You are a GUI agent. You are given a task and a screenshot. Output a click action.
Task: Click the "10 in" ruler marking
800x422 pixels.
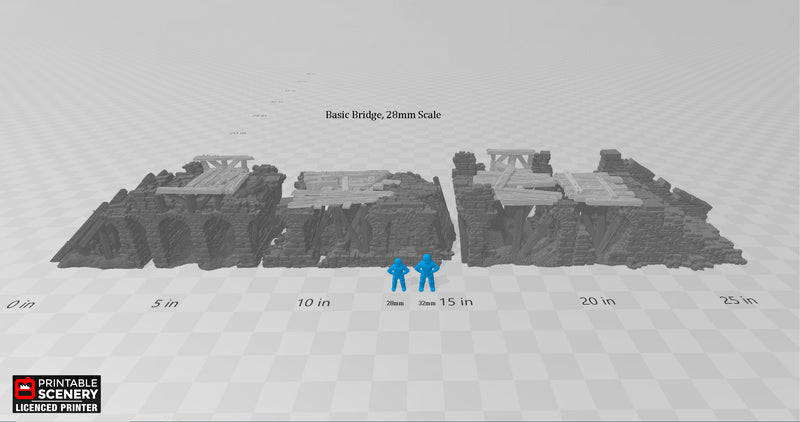314,302
